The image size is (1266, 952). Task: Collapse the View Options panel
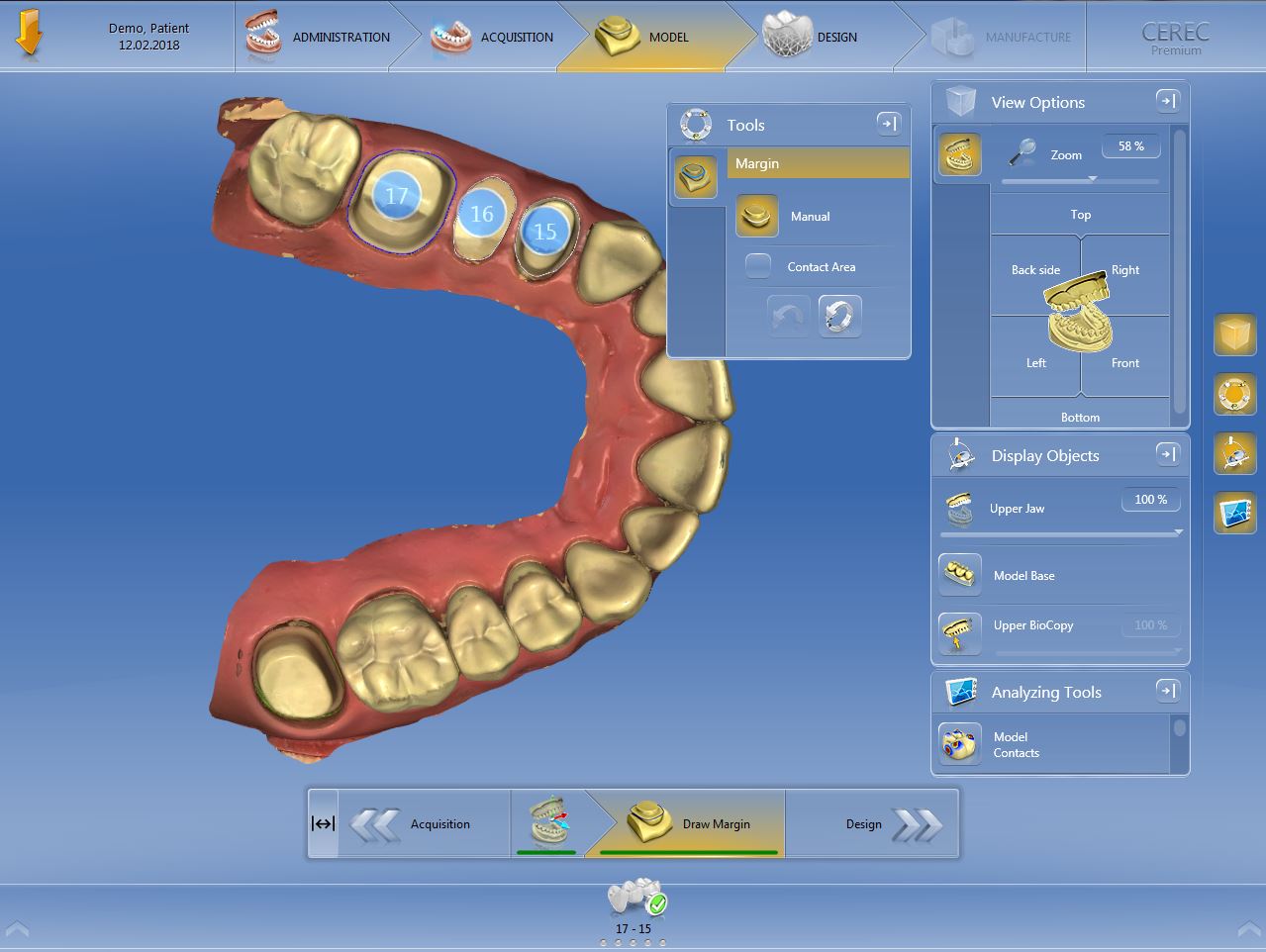coord(1167,101)
